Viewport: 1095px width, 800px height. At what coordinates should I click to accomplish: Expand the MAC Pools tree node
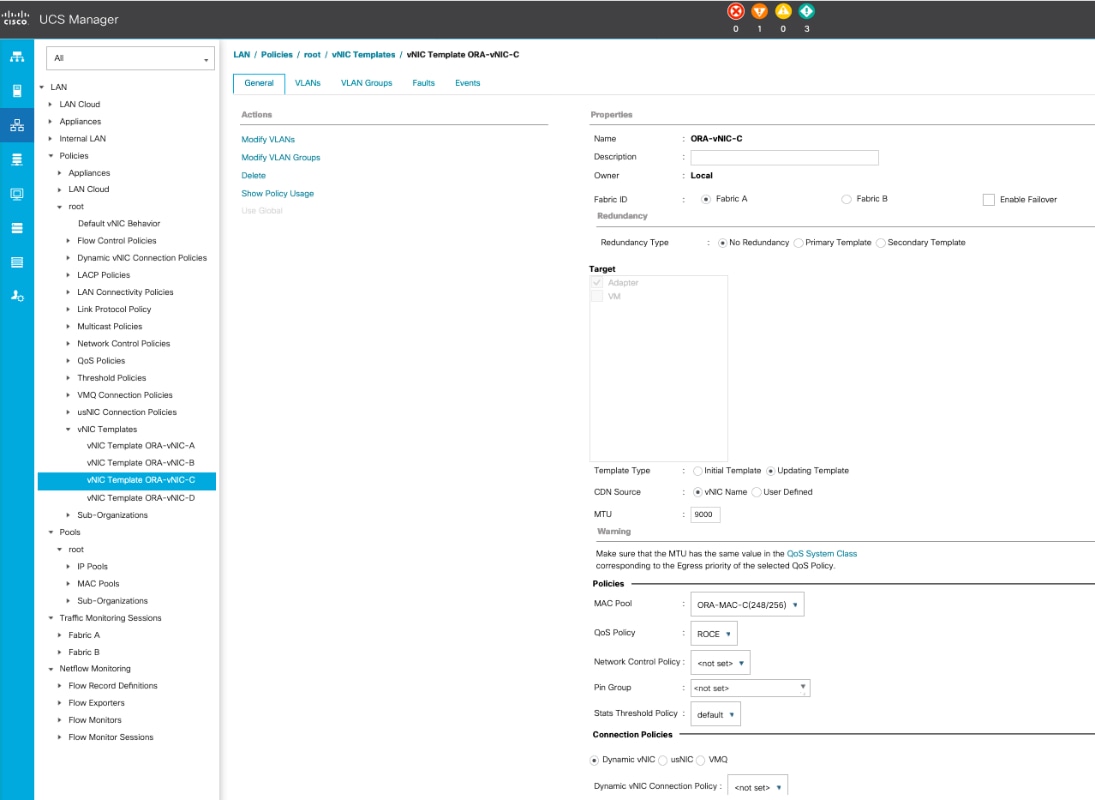point(68,584)
